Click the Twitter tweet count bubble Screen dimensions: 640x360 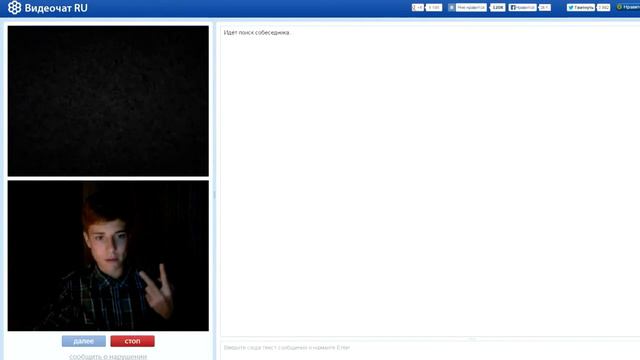point(603,7)
